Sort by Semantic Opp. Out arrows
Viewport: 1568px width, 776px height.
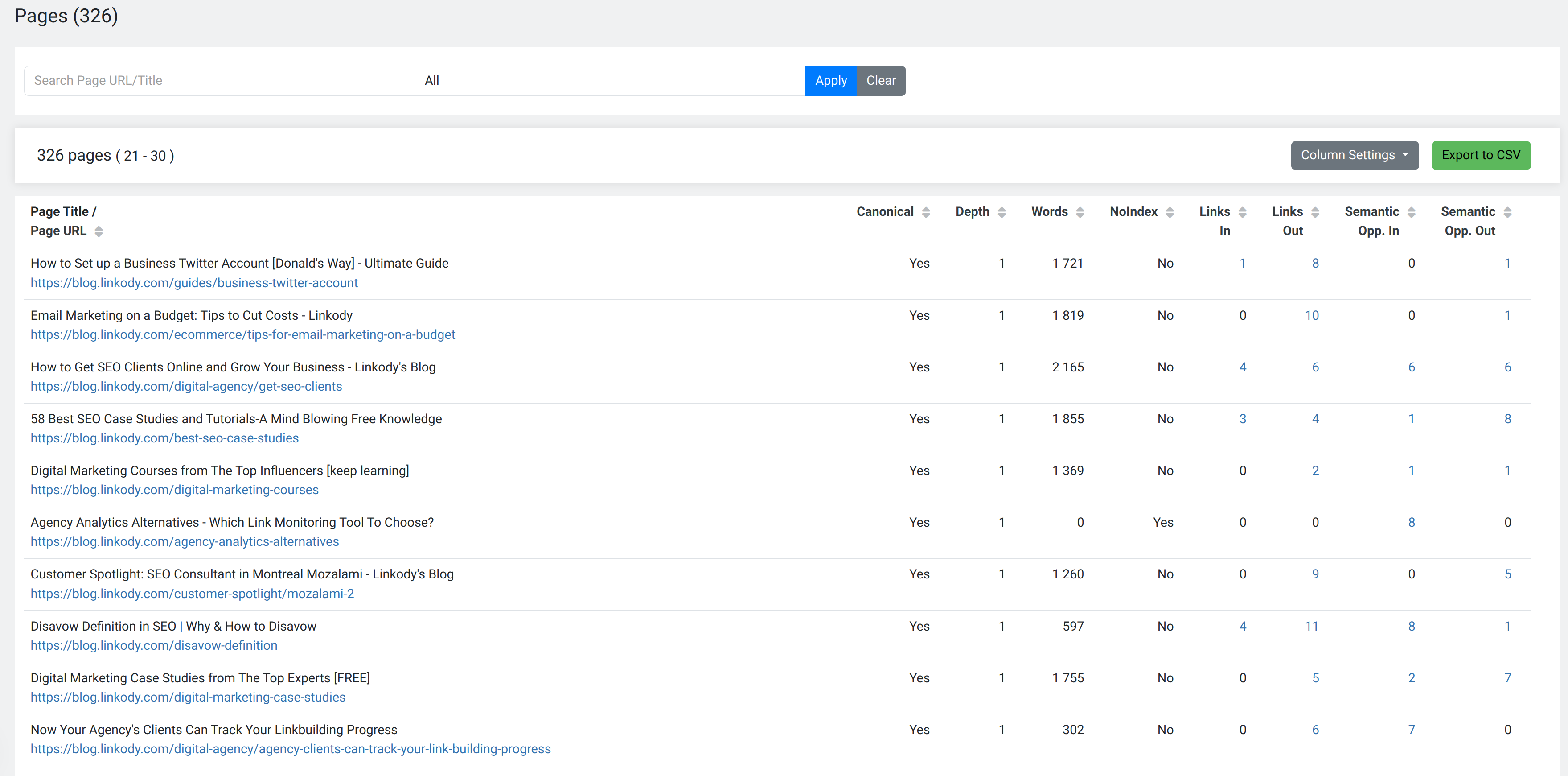(x=1507, y=212)
